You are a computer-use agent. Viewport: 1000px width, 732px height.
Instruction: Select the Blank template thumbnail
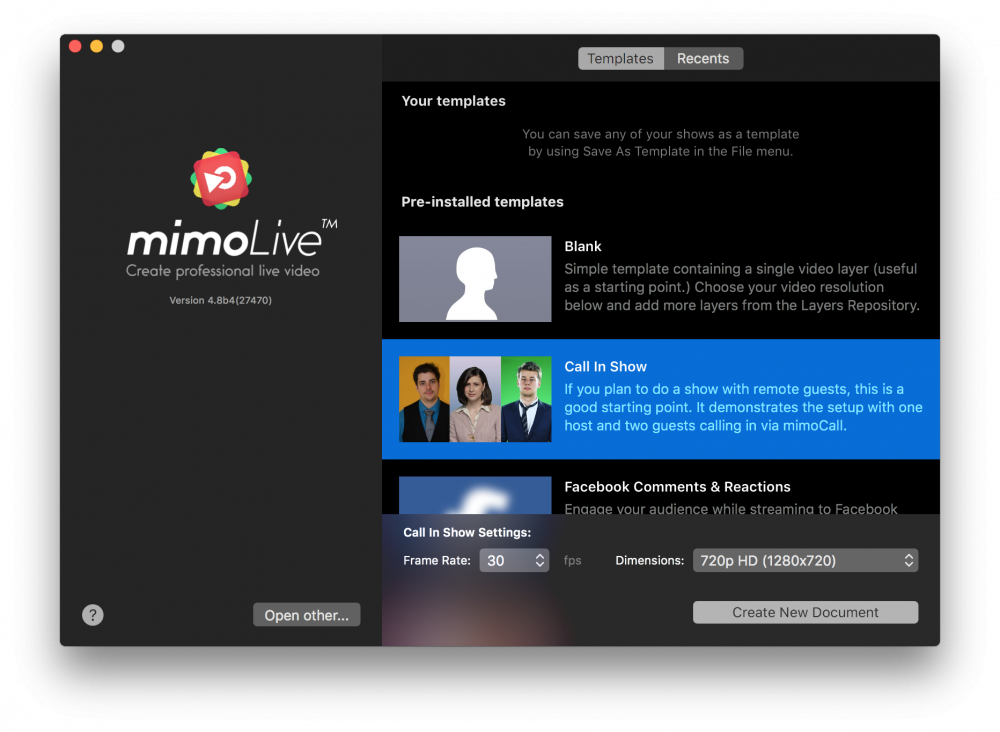(475, 279)
